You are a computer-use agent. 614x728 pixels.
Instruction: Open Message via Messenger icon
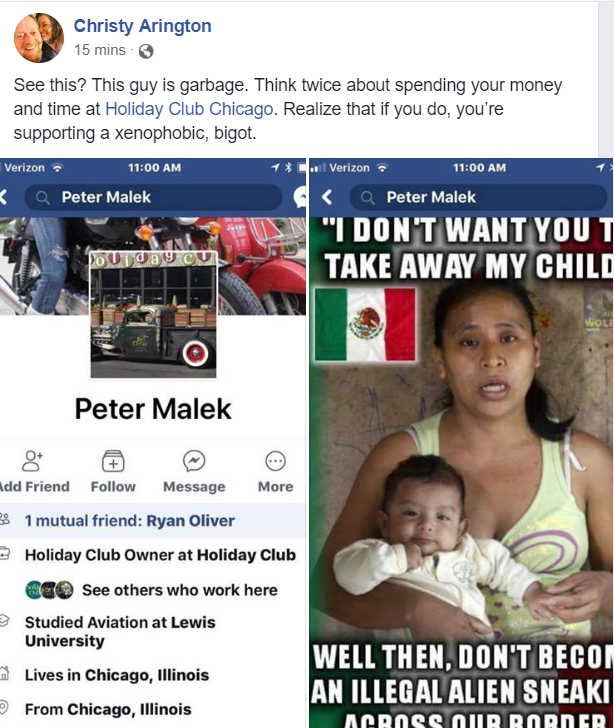pos(194,461)
